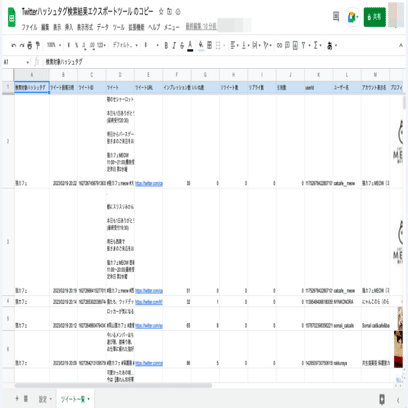
Task: Start a Google Meet call
Action: [353, 17]
